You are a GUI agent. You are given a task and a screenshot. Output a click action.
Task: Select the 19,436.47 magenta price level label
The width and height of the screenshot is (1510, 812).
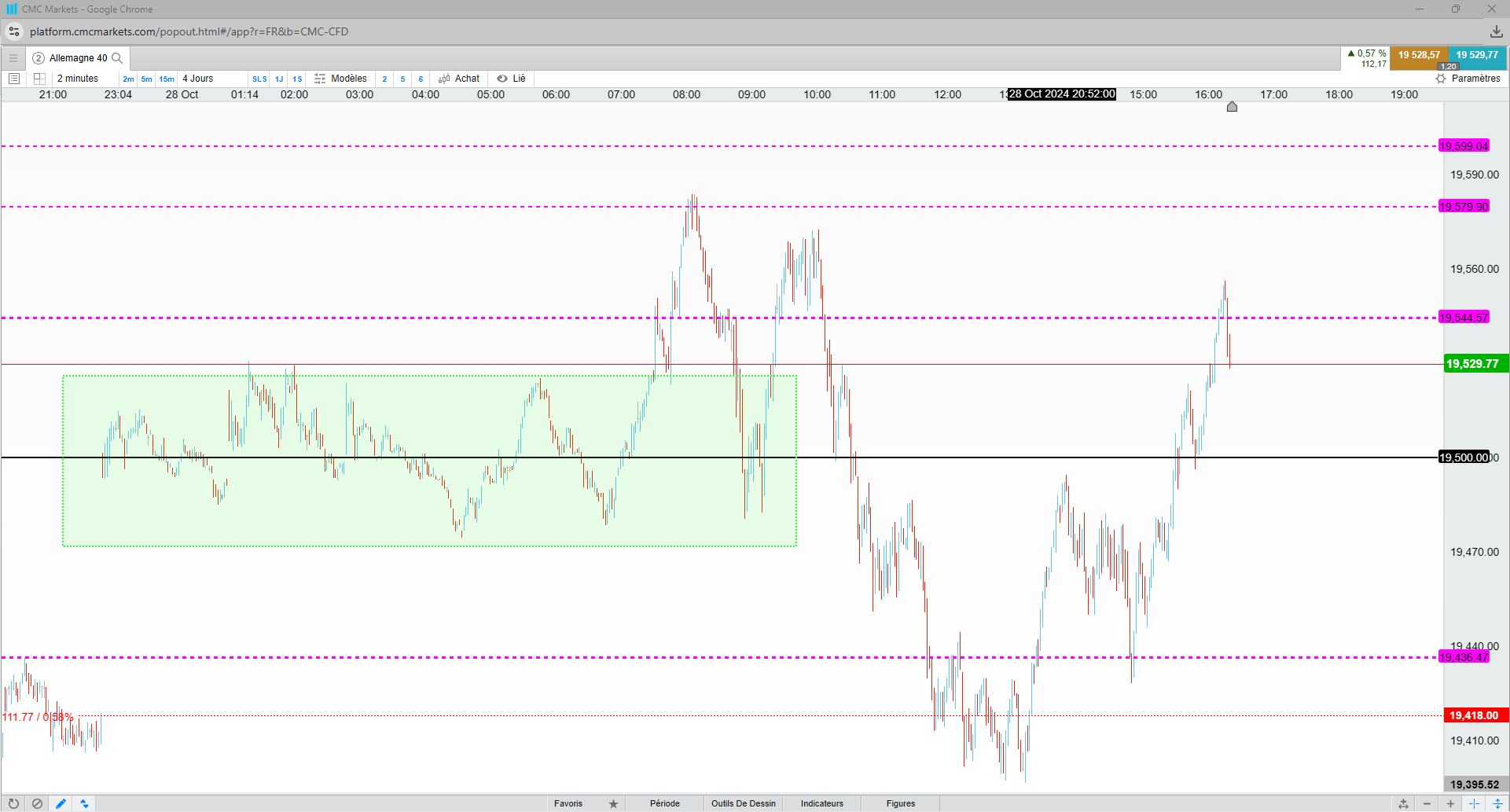pyautogui.click(x=1464, y=657)
